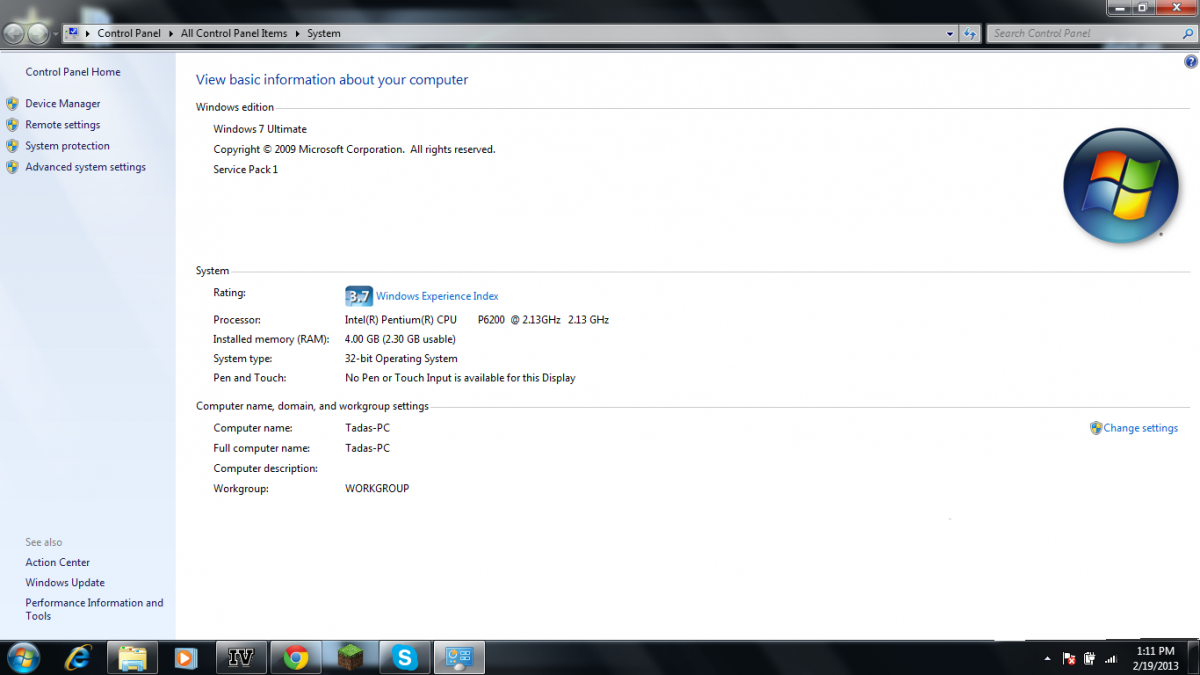Image resolution: width=1200 pixels, height=675 pixels.
Task: Select the Control Panel taskbar button
Action: (459, 657)
